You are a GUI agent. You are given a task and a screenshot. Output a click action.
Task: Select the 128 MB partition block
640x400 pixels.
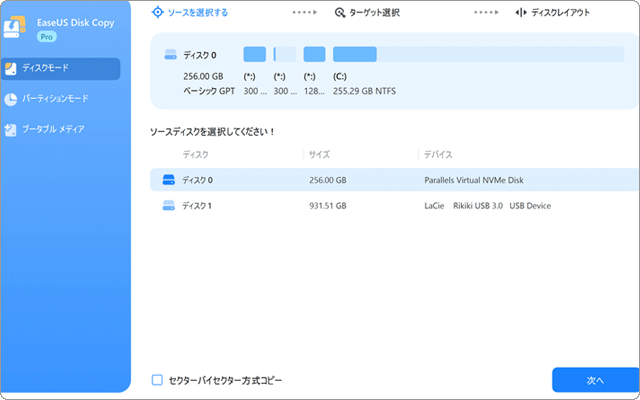click(x=314, y=54)
